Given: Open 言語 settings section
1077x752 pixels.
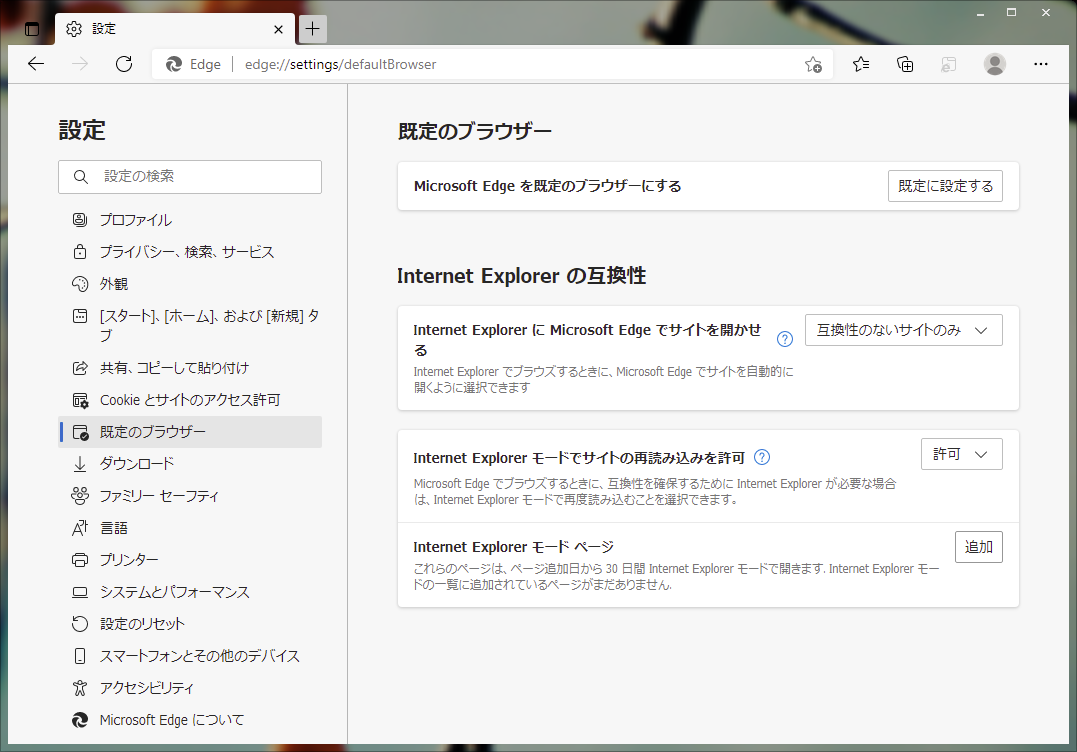Looking at the screenshot, I should point(190,527).
